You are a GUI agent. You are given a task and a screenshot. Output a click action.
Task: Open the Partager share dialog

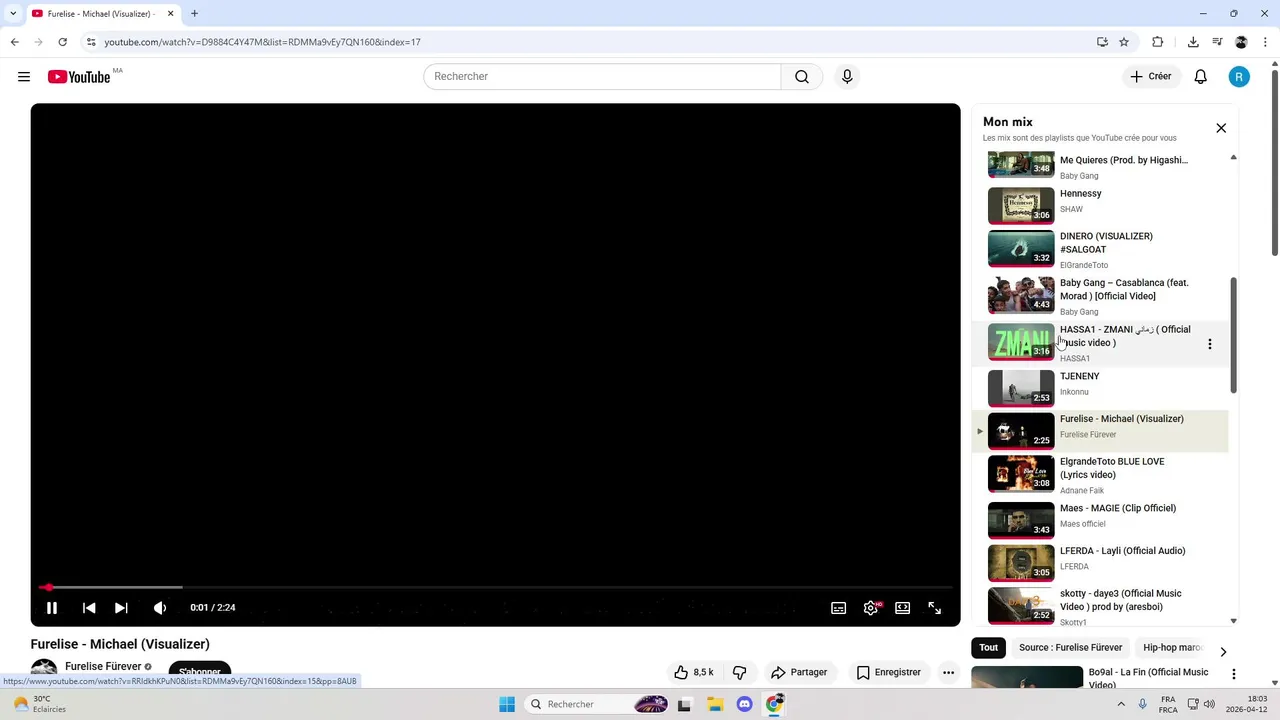click(798, 672)
